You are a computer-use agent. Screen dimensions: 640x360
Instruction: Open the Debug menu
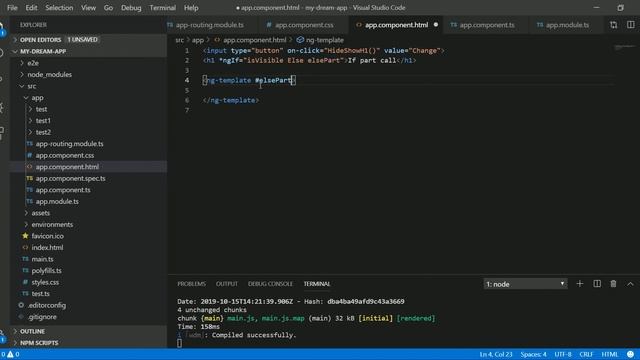pyautogui.click(x=131, y=8)
